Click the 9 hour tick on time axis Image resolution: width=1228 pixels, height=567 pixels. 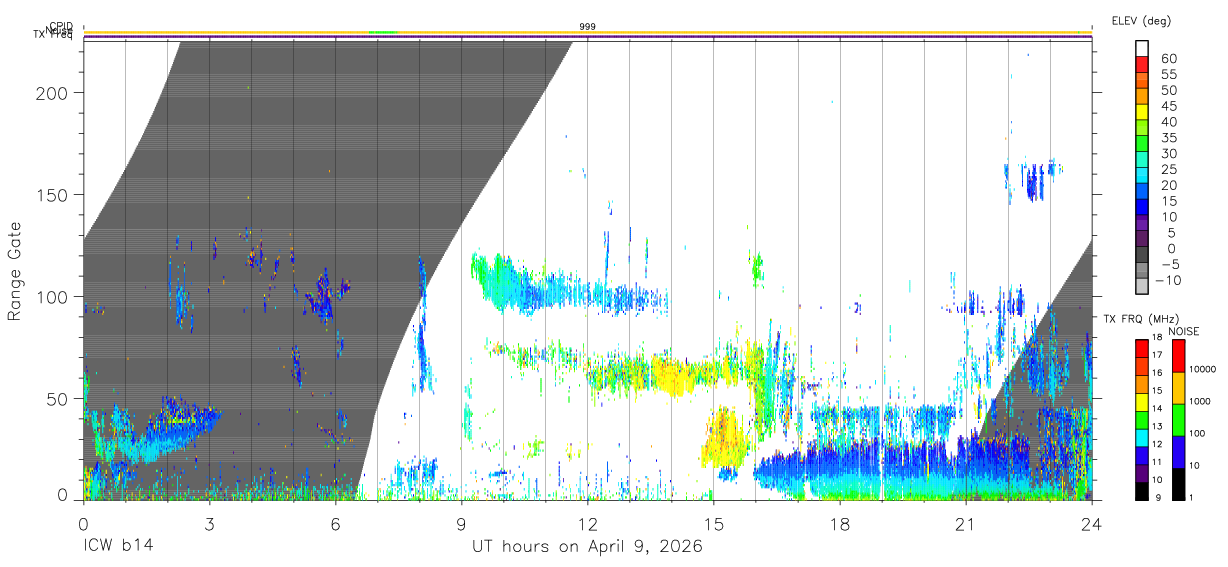(x=462, y=522)
